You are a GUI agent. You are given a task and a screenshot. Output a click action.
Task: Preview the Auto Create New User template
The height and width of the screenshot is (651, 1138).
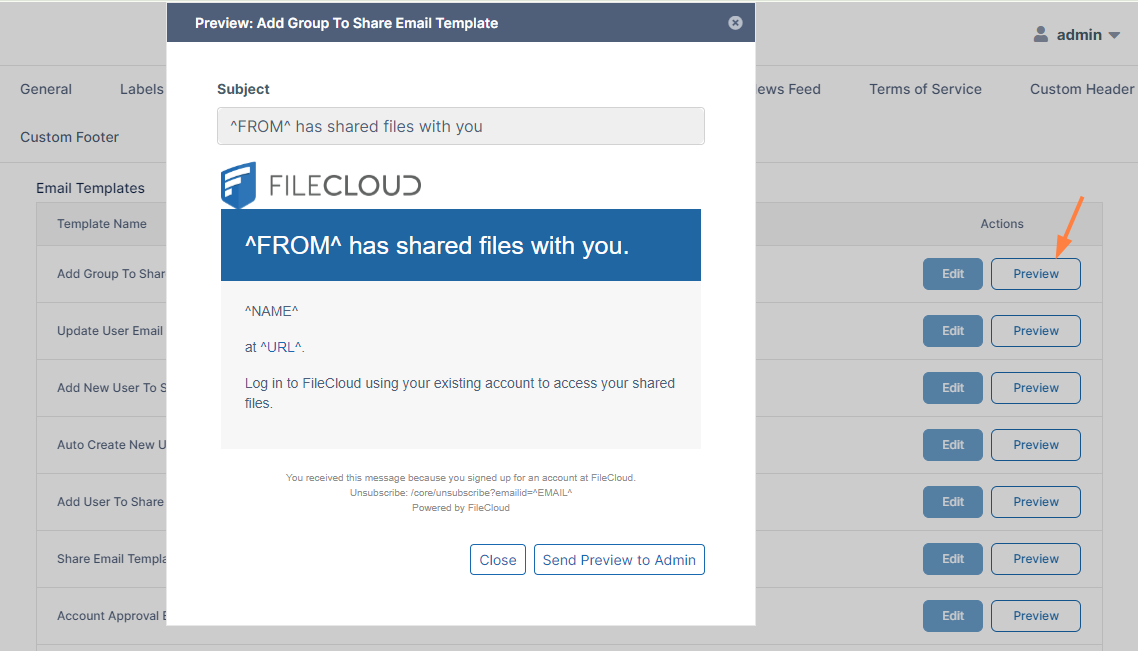coord(1036,445)
